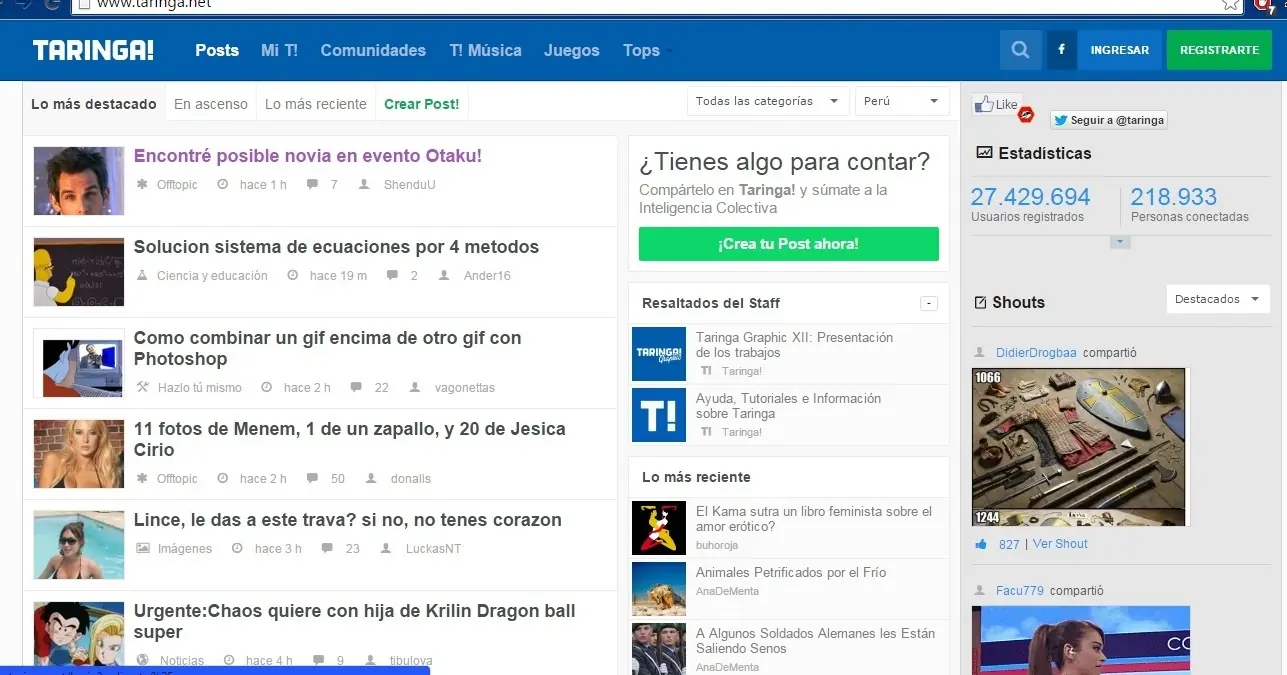Click the INGRESAR button
Viewport: 1287px width, 675px height.
tap(1120, 50)
